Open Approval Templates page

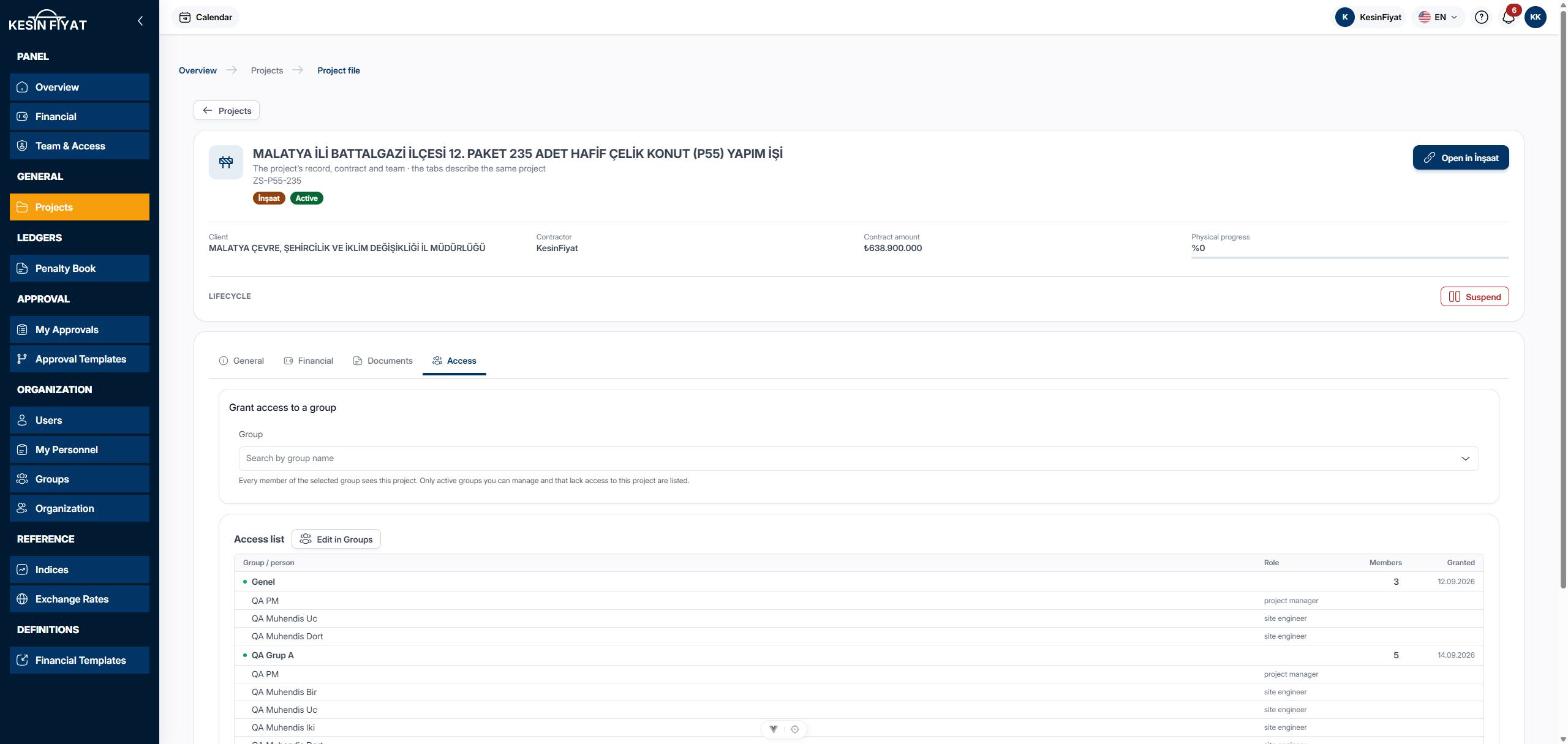pos(79,359)
